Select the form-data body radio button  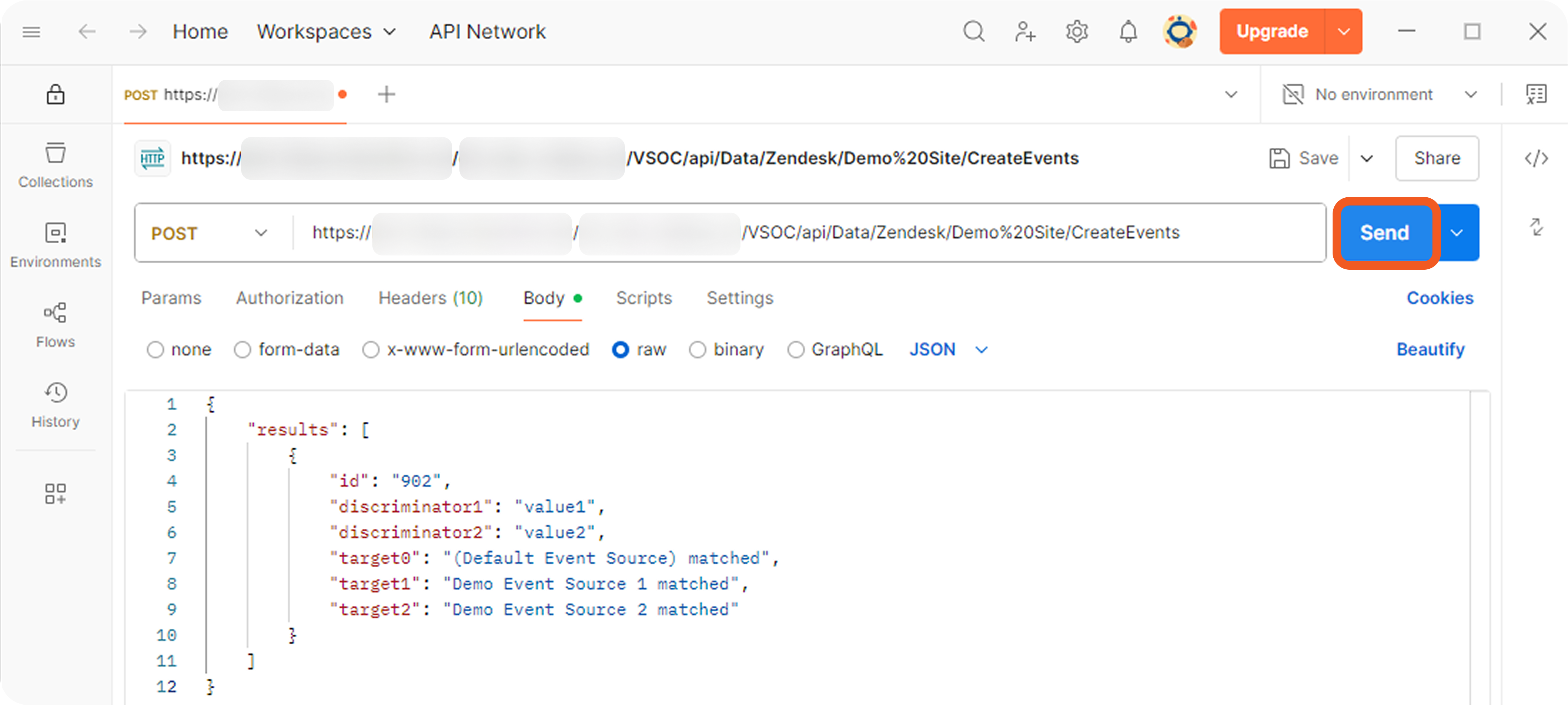[243, 349]
